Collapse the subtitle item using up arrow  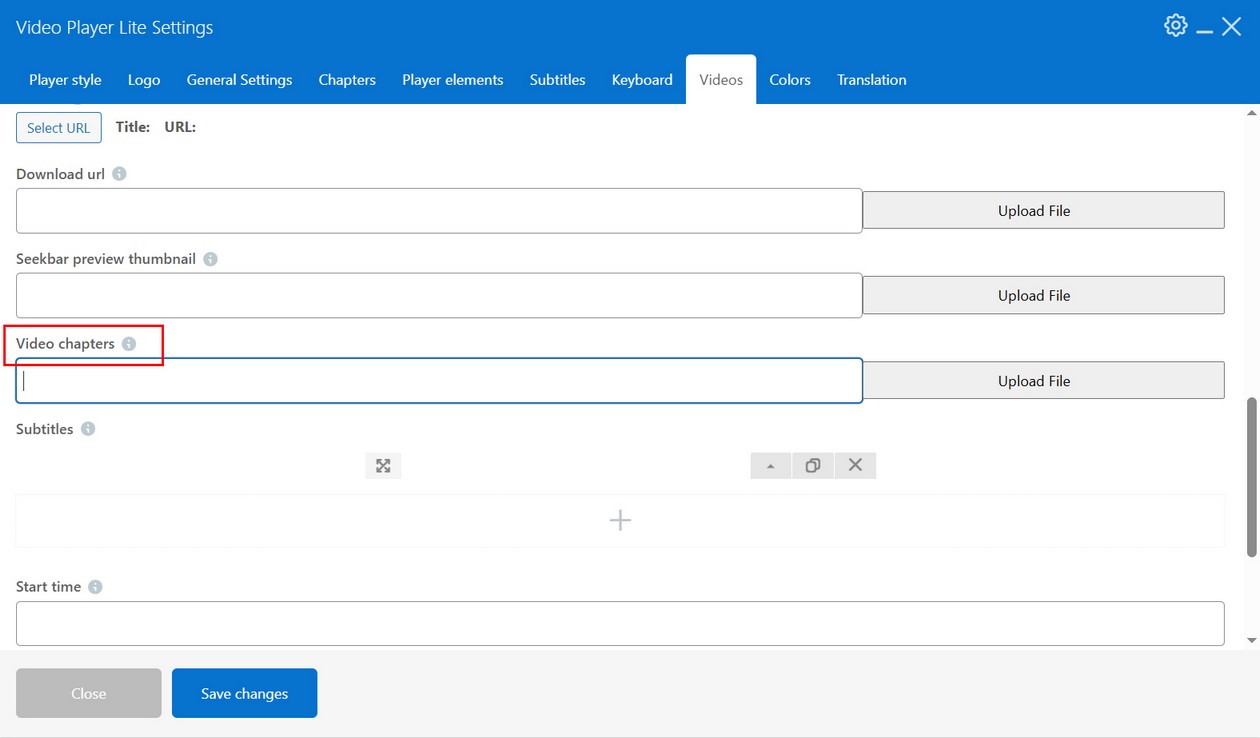771,465
